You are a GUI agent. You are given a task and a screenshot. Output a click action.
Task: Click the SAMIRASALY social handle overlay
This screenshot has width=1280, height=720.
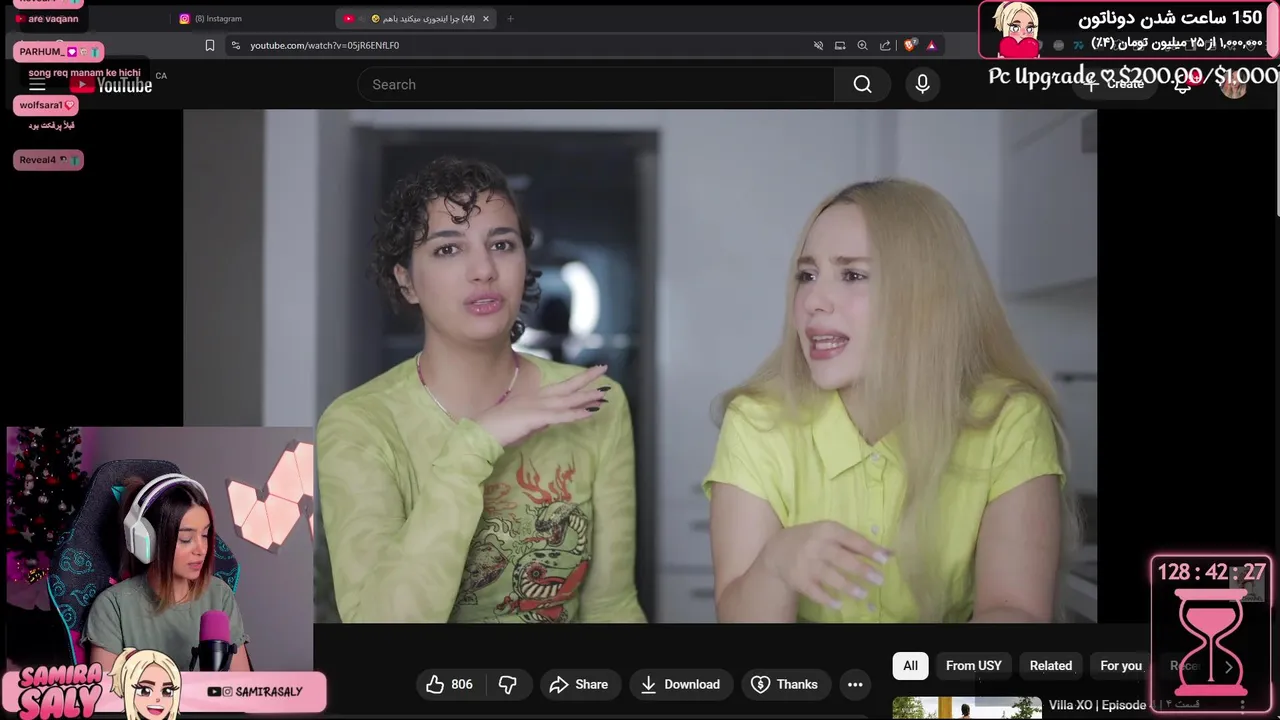pyautogui.click(x=254, y=691)
